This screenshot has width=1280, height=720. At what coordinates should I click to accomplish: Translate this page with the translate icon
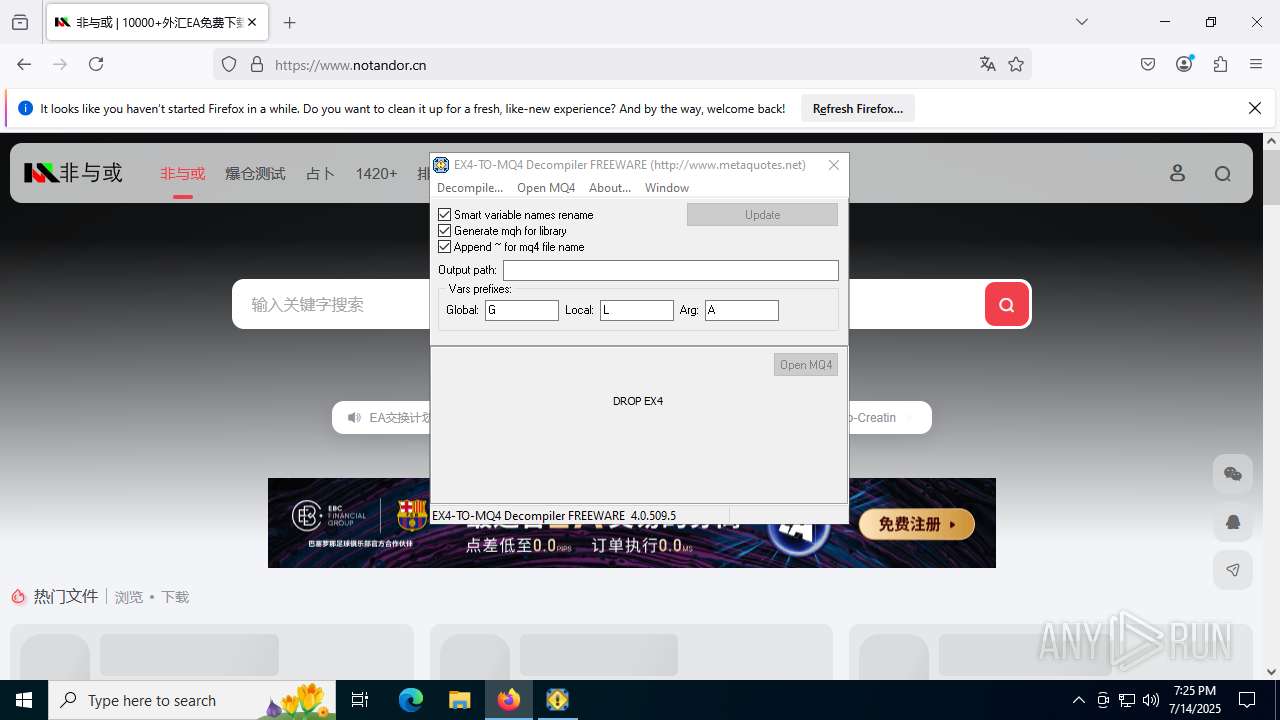(x=988, y=64)
